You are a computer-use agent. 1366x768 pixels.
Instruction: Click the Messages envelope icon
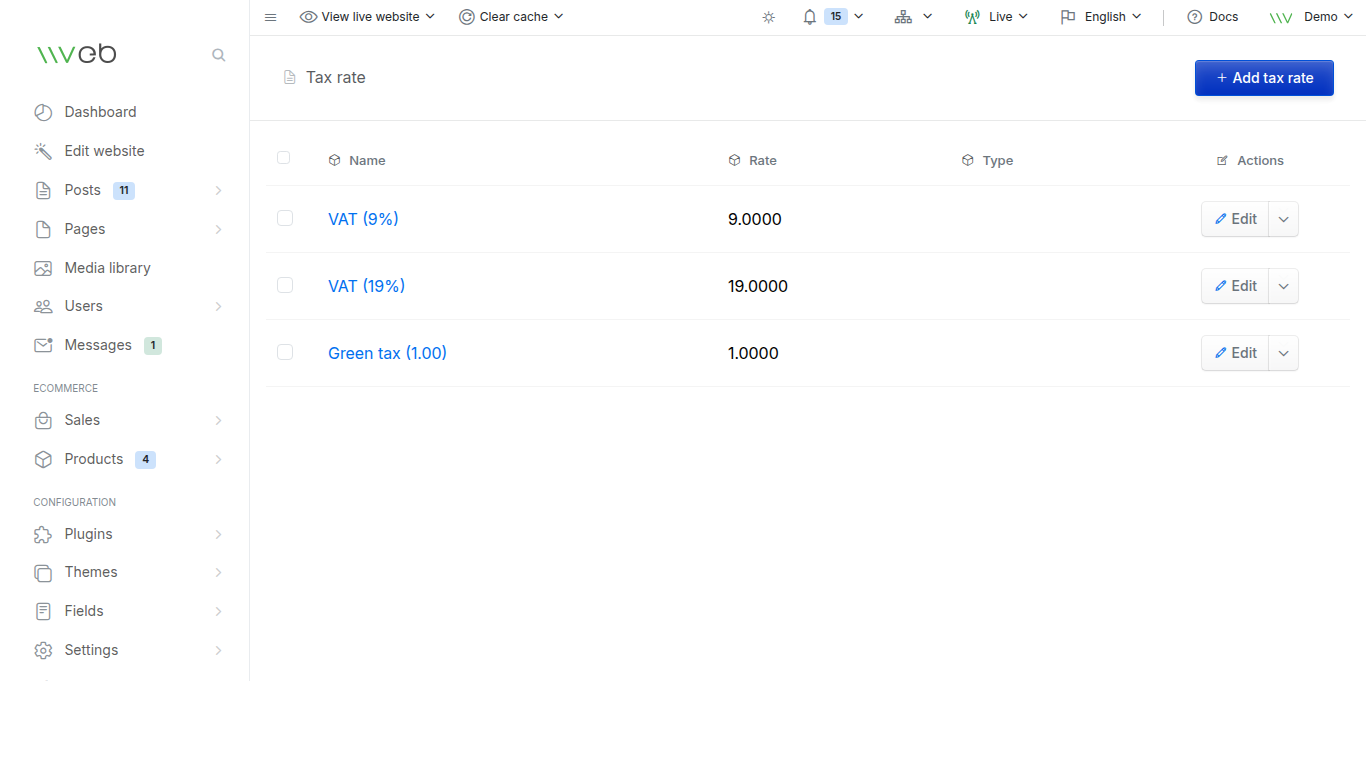(43, 345)
